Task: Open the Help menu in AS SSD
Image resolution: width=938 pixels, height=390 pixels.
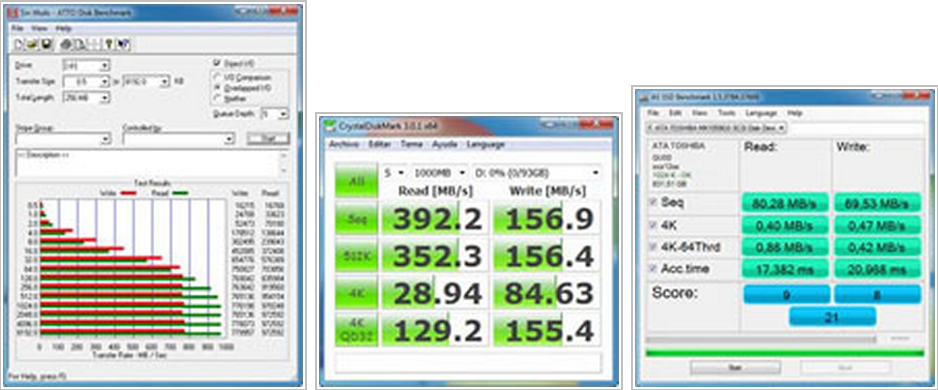Action: [x=795, y=113]
